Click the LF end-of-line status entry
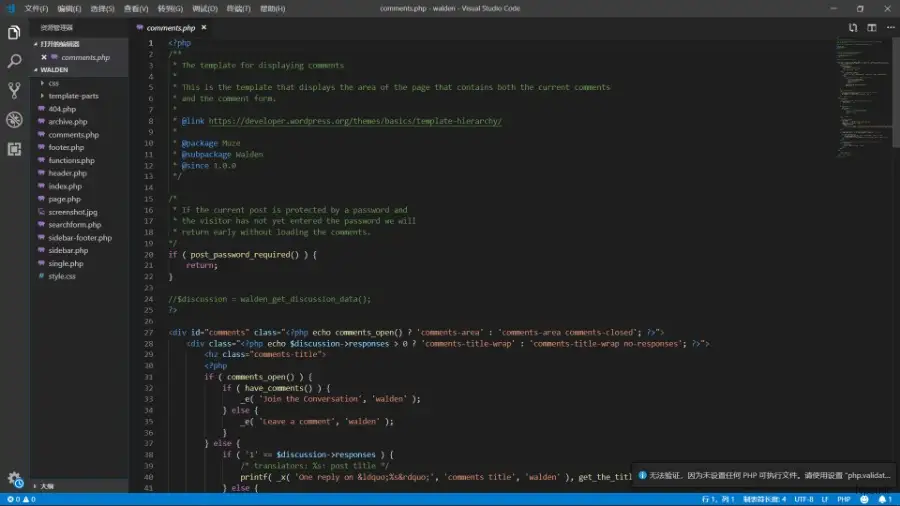 click(825, 500)
